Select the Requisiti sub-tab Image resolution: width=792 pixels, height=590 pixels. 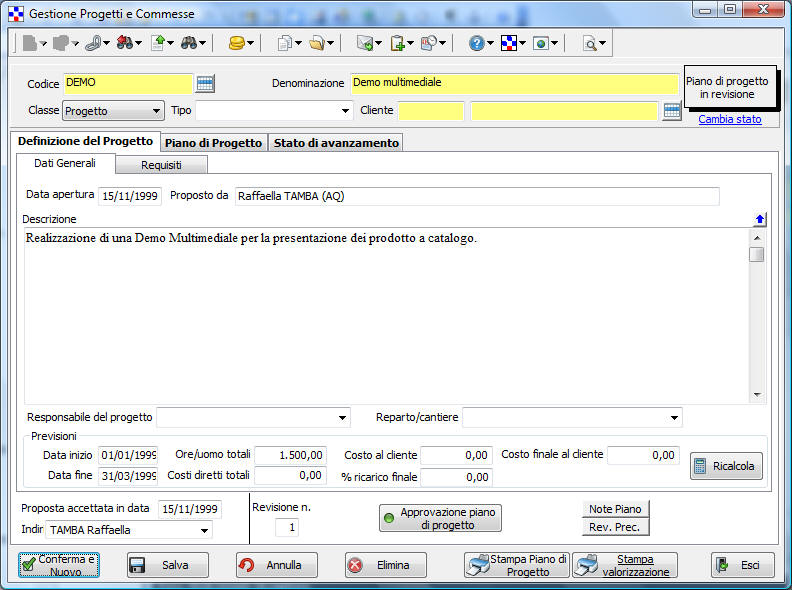click(x=161, y=165)
